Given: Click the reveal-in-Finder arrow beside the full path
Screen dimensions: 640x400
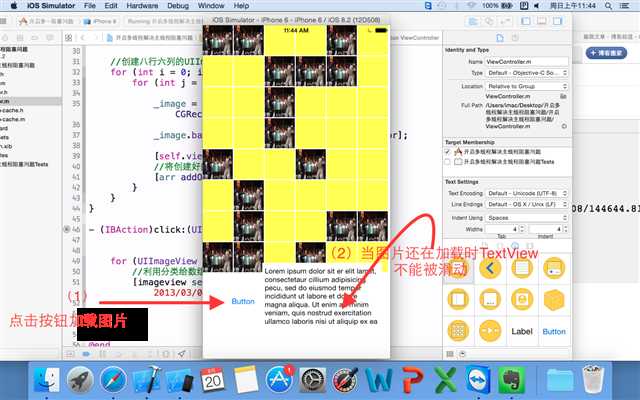Looking at the screenshot, I should (564, 126).
